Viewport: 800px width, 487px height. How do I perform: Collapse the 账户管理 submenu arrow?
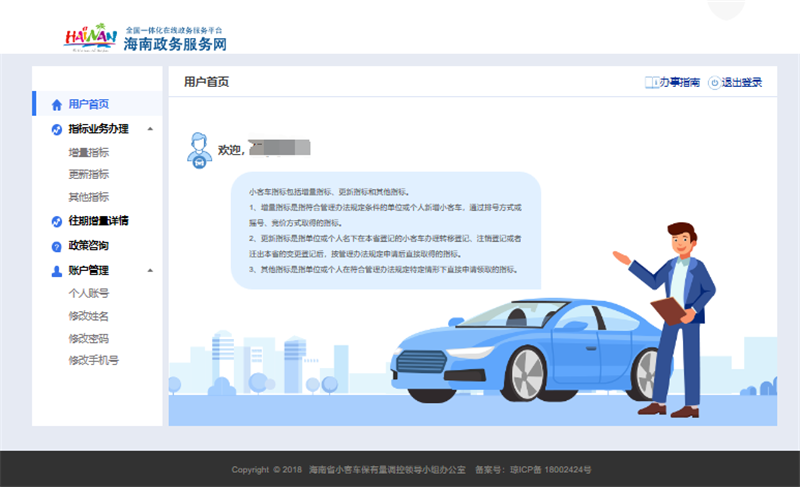point(150,270)
